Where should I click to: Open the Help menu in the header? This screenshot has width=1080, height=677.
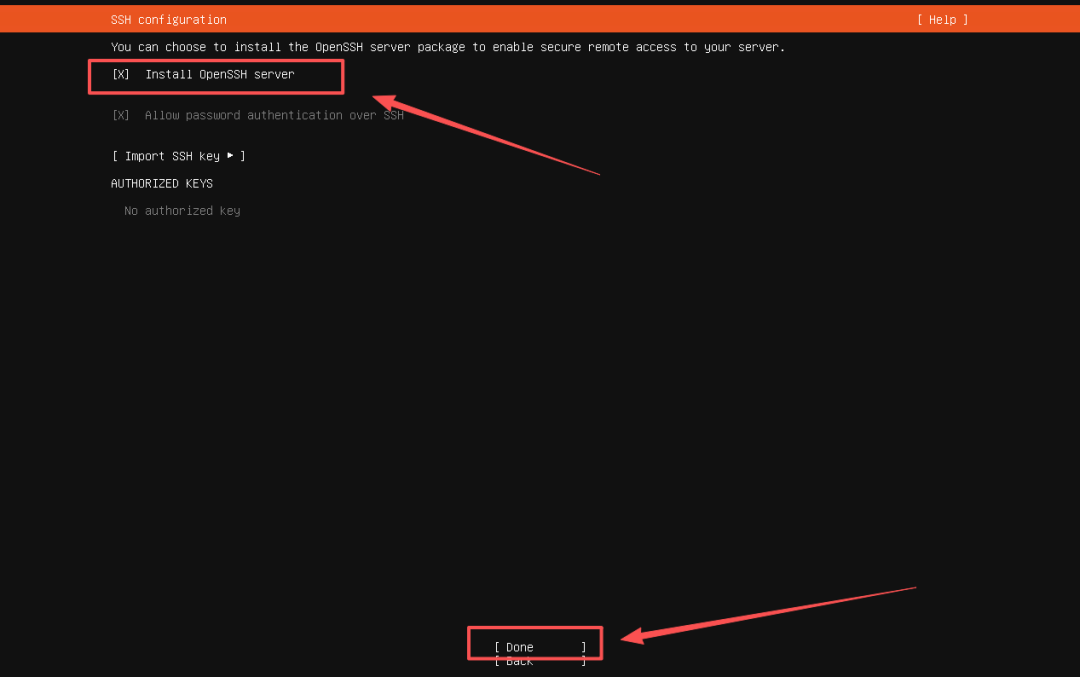(942, 20)
